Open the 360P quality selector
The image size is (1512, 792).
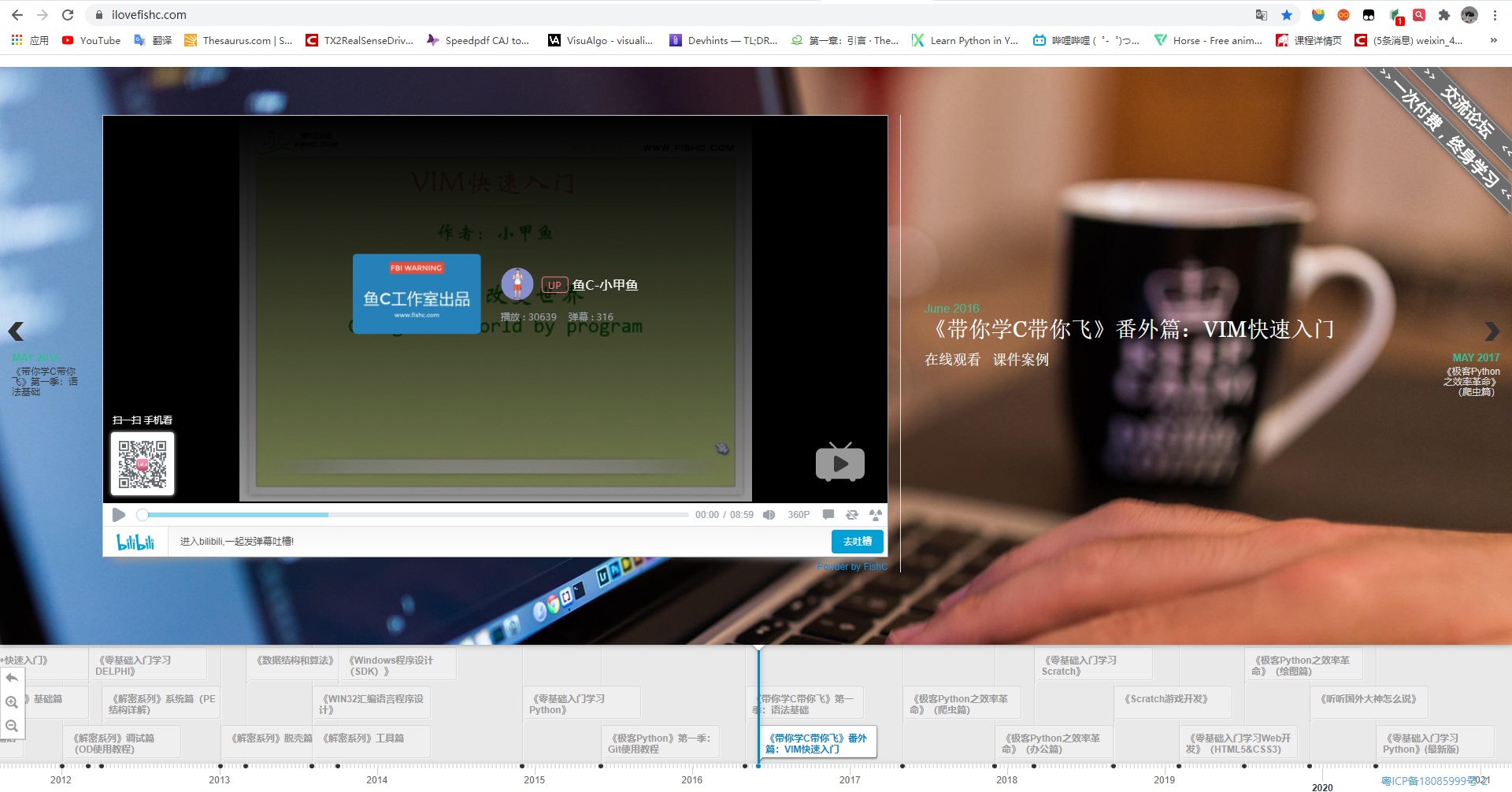(x=799, y=515)
